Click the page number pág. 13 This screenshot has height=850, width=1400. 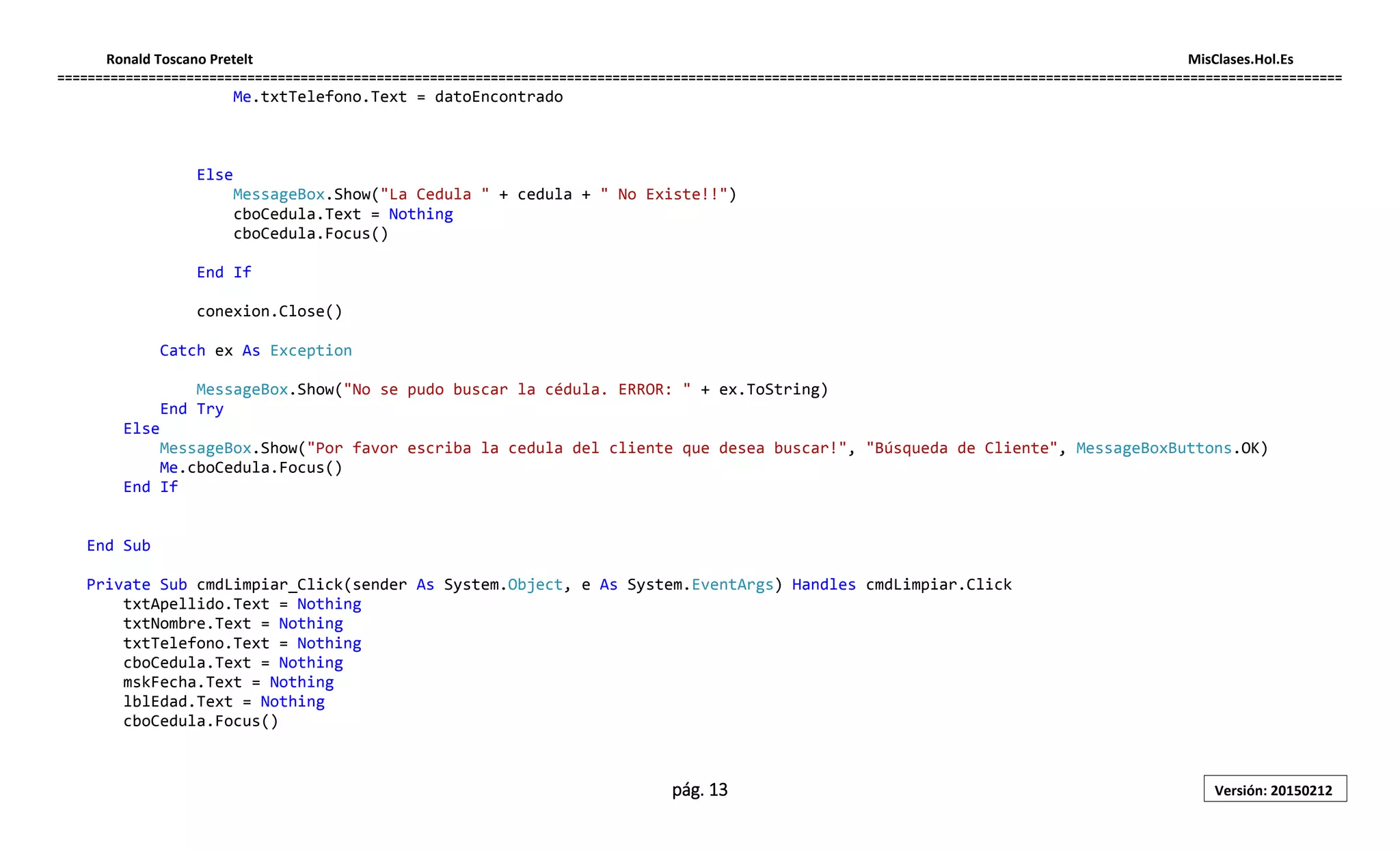pyautogui.click(x=699, y=790)
